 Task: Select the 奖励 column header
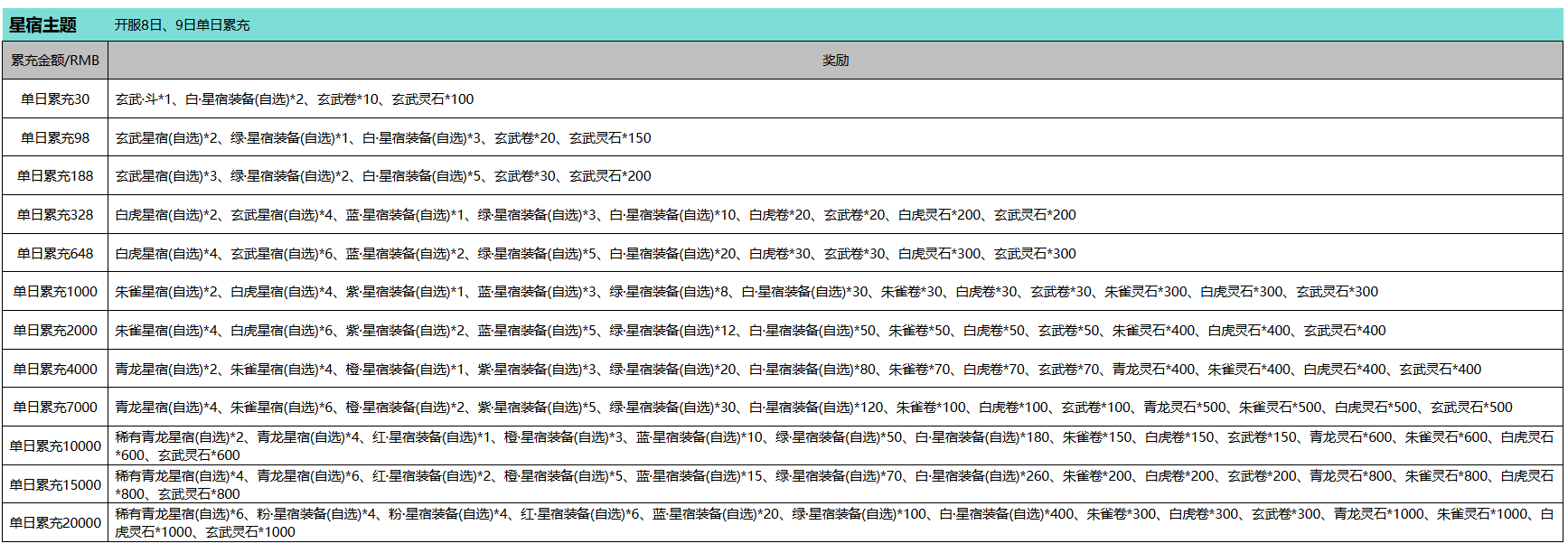(x=835, y=61)
